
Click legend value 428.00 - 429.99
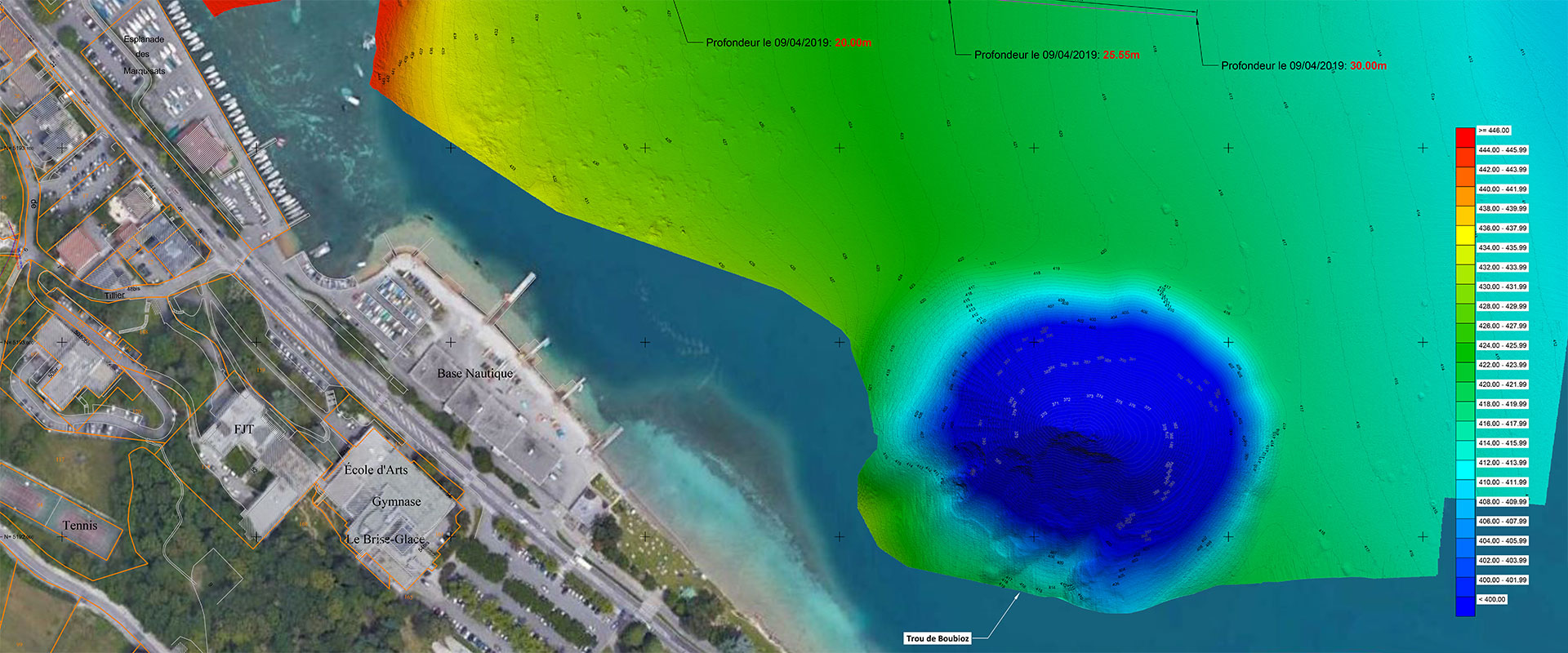click(1502, 307)
